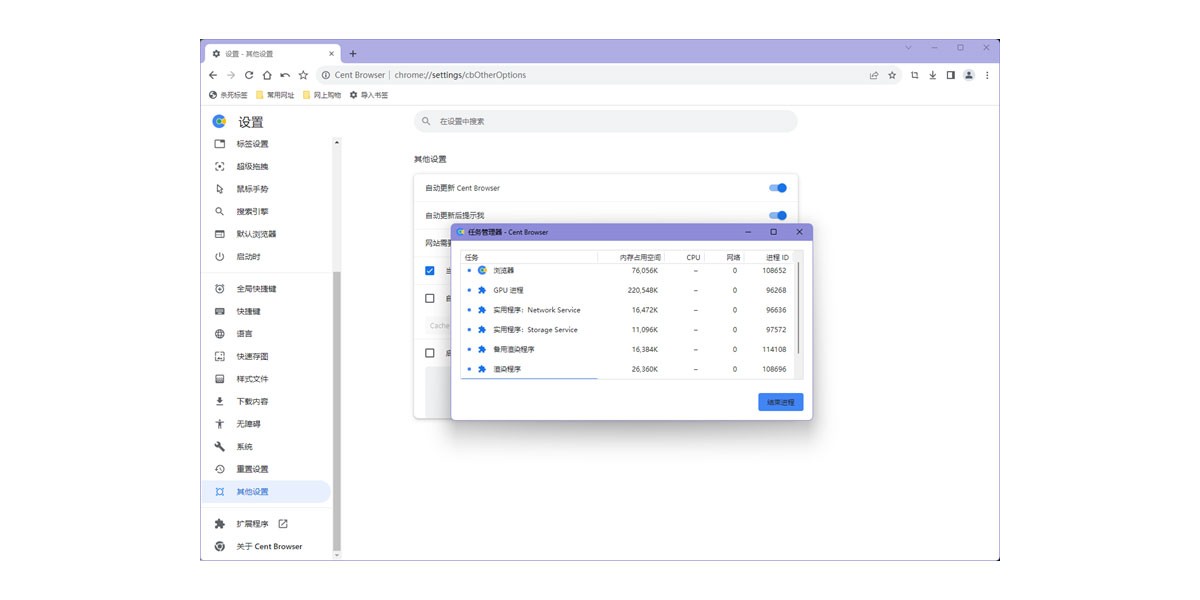
Task: Reload the settings page
Action: (249, 75)
